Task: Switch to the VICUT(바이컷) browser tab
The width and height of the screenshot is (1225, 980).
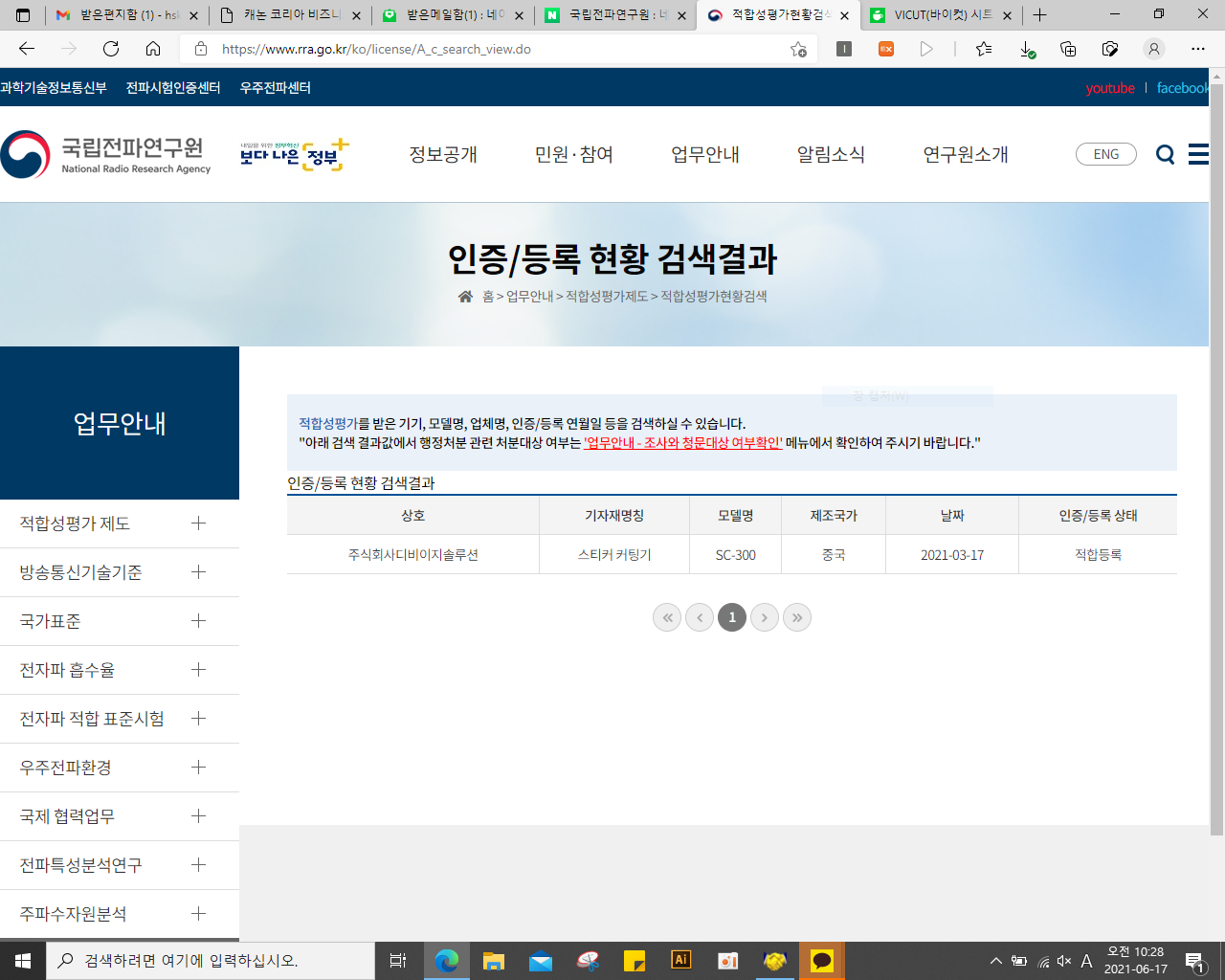Action: [x=941, y=15]
